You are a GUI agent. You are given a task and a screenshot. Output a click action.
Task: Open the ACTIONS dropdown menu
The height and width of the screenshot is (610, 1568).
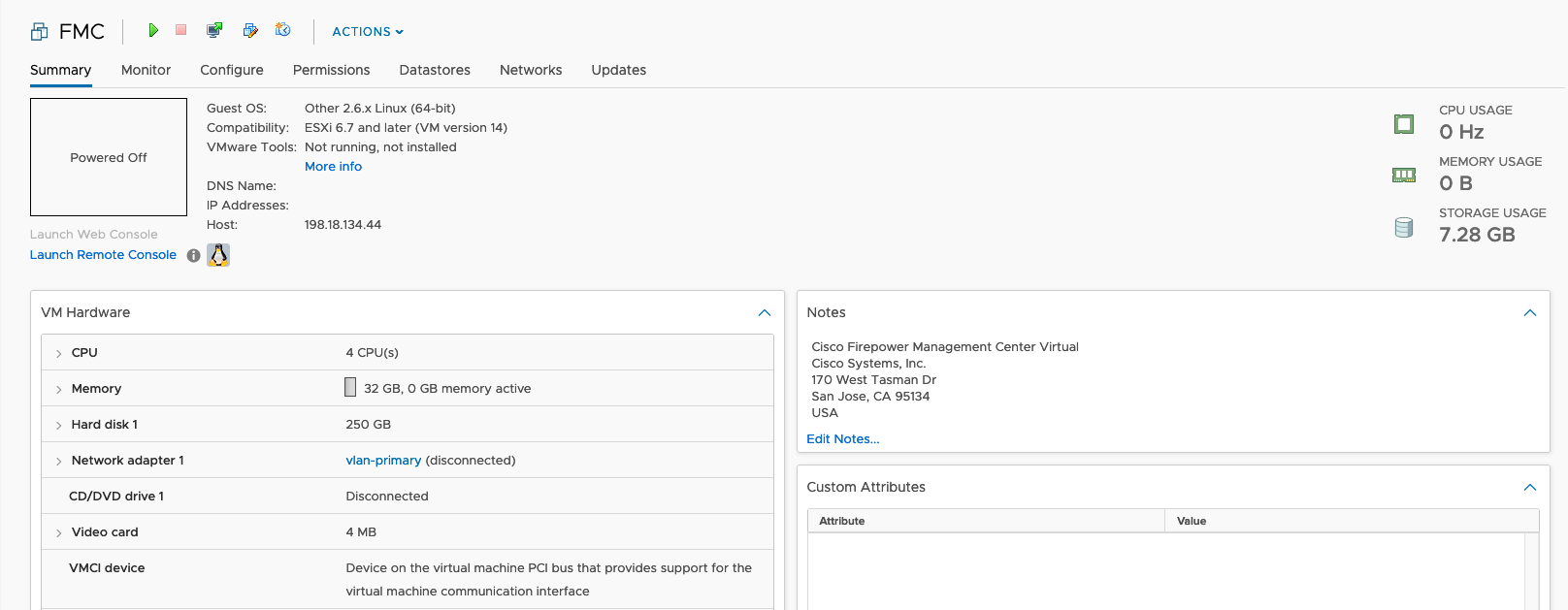point(368,32)
